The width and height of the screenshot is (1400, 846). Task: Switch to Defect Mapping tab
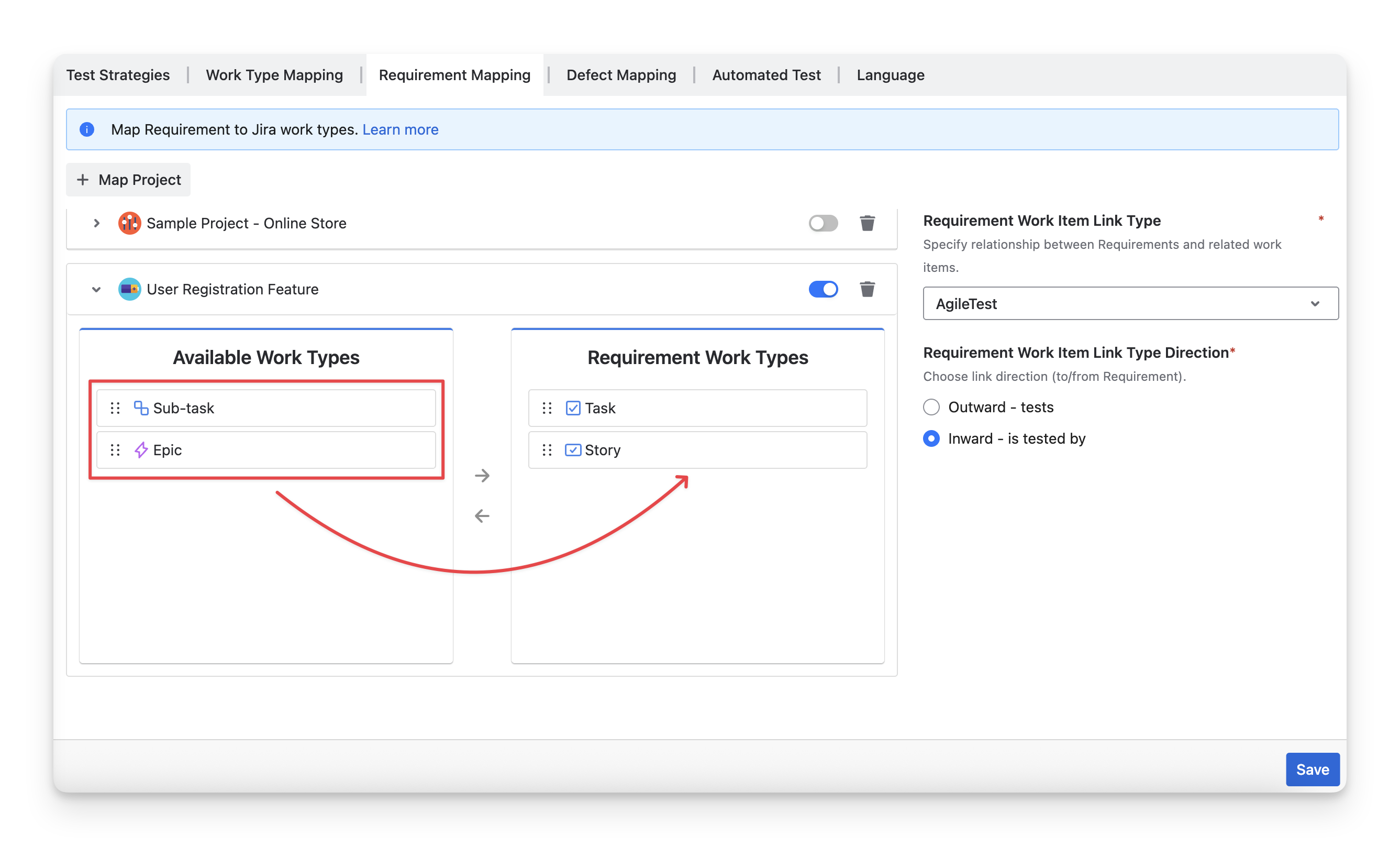[x=621, y=75]
